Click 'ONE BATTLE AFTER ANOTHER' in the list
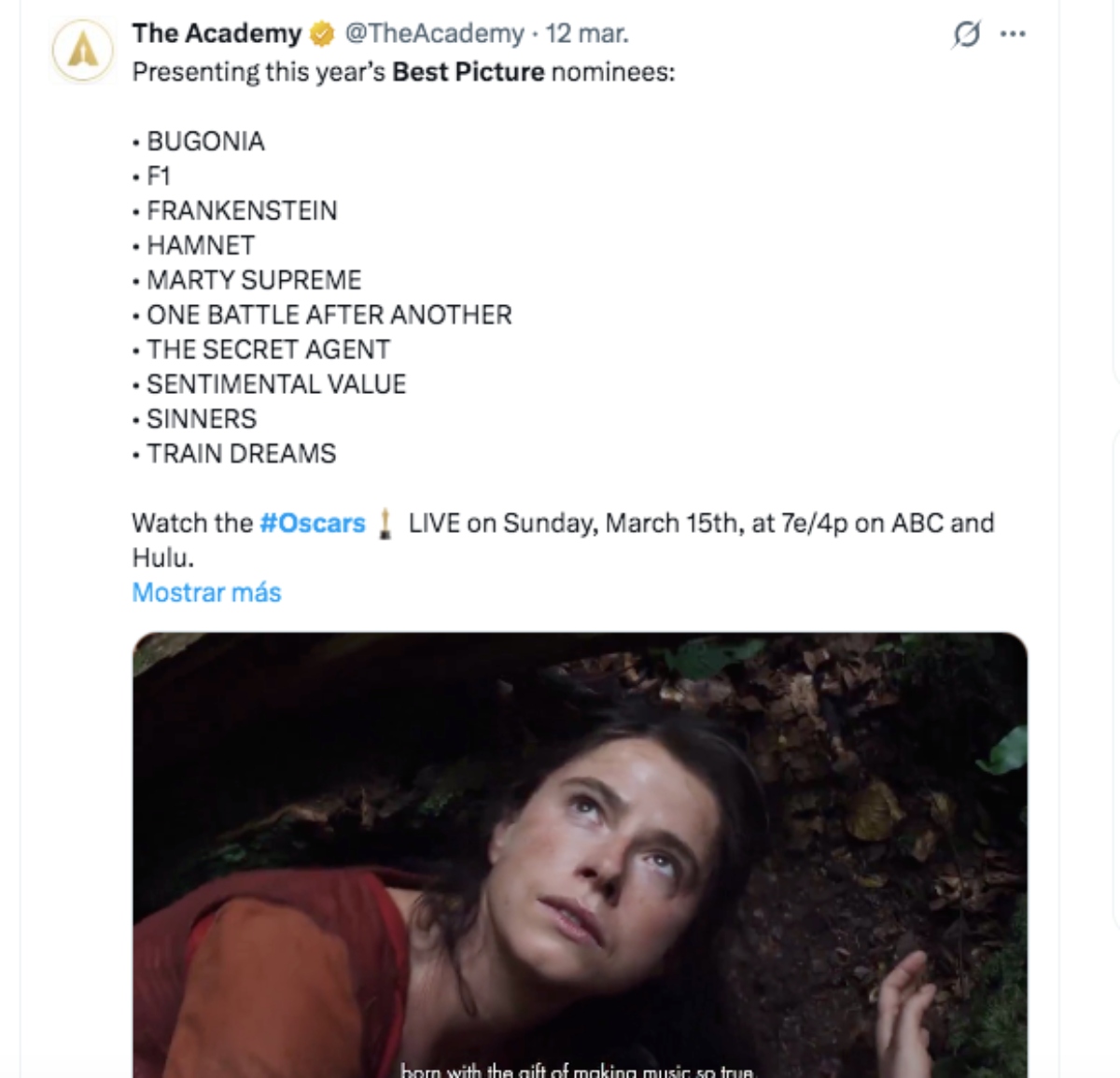The height and width of the screenshot is (1078, 1120). click(x=329, y=315)
